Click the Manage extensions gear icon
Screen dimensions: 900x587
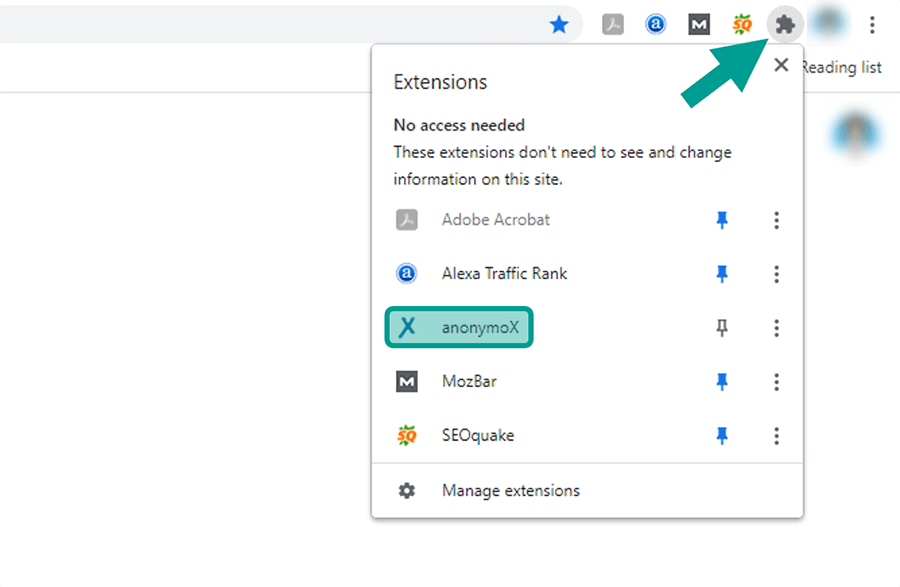406,491
